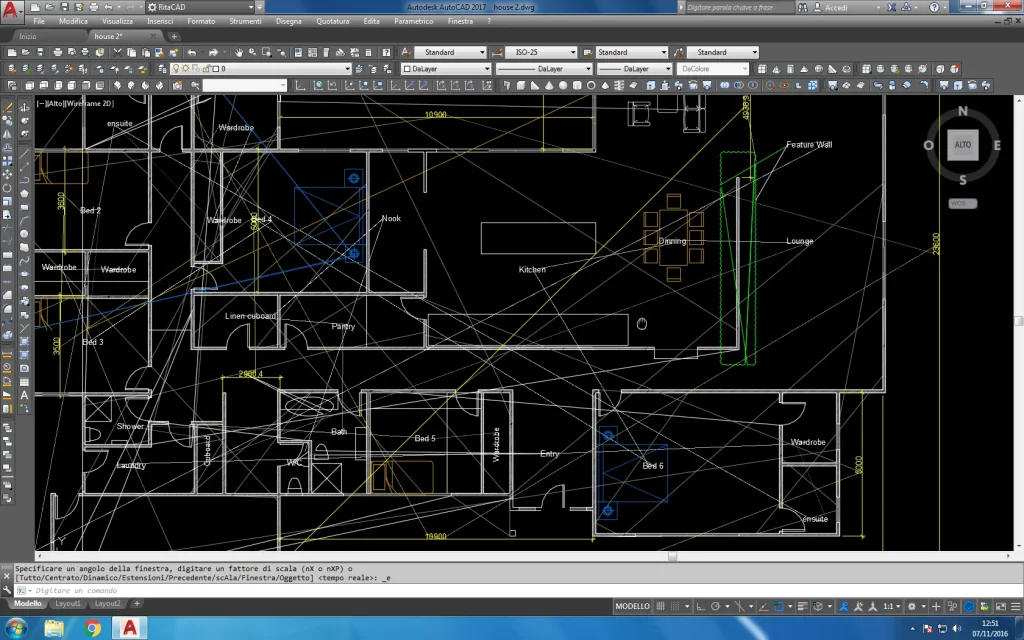Toggle polar tracking in status bar
Image resolution: width=1024 pixels, height=640 pixels.
click(x=715, y=606)
